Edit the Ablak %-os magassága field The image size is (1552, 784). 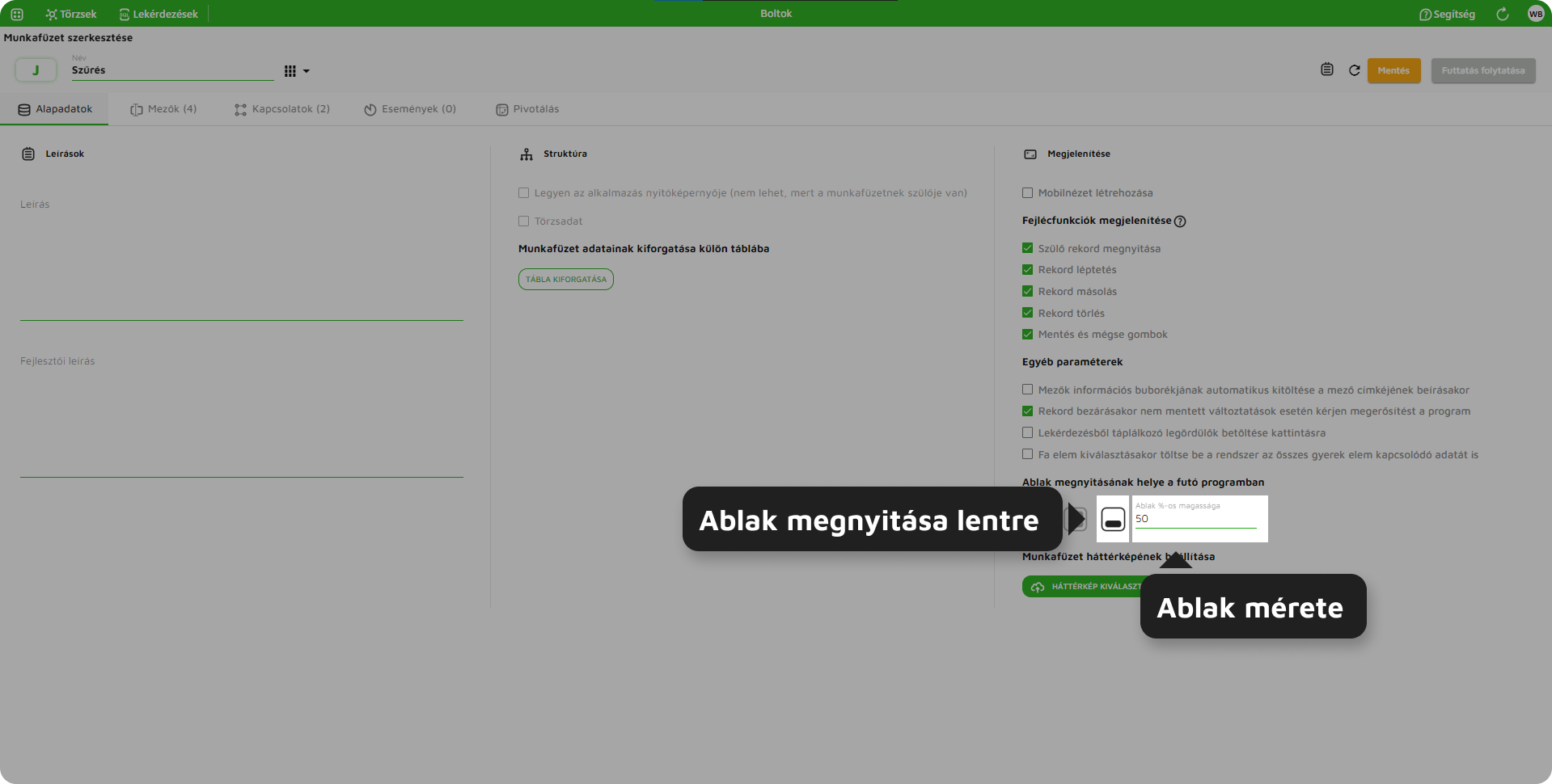(x=1196, y=519)
